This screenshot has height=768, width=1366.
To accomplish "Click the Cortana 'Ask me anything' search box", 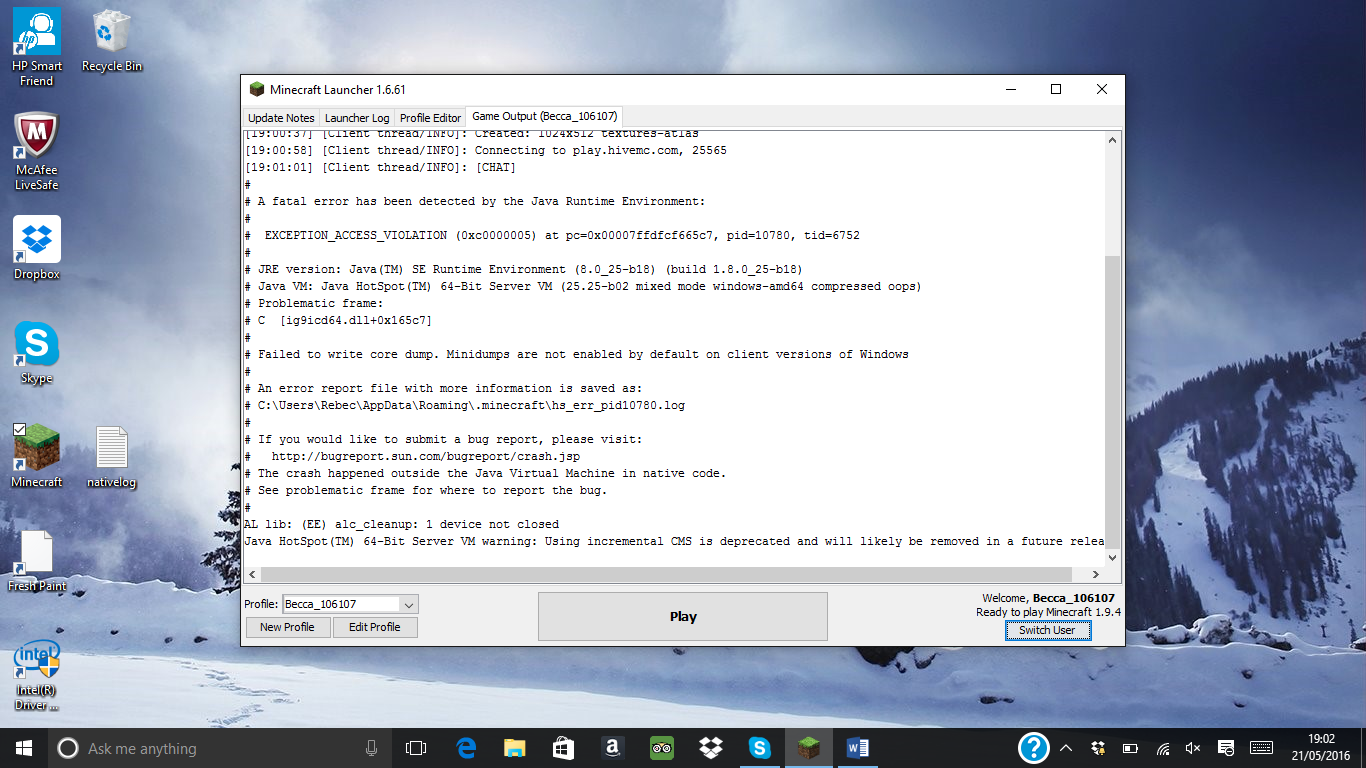I will (218, 748).
